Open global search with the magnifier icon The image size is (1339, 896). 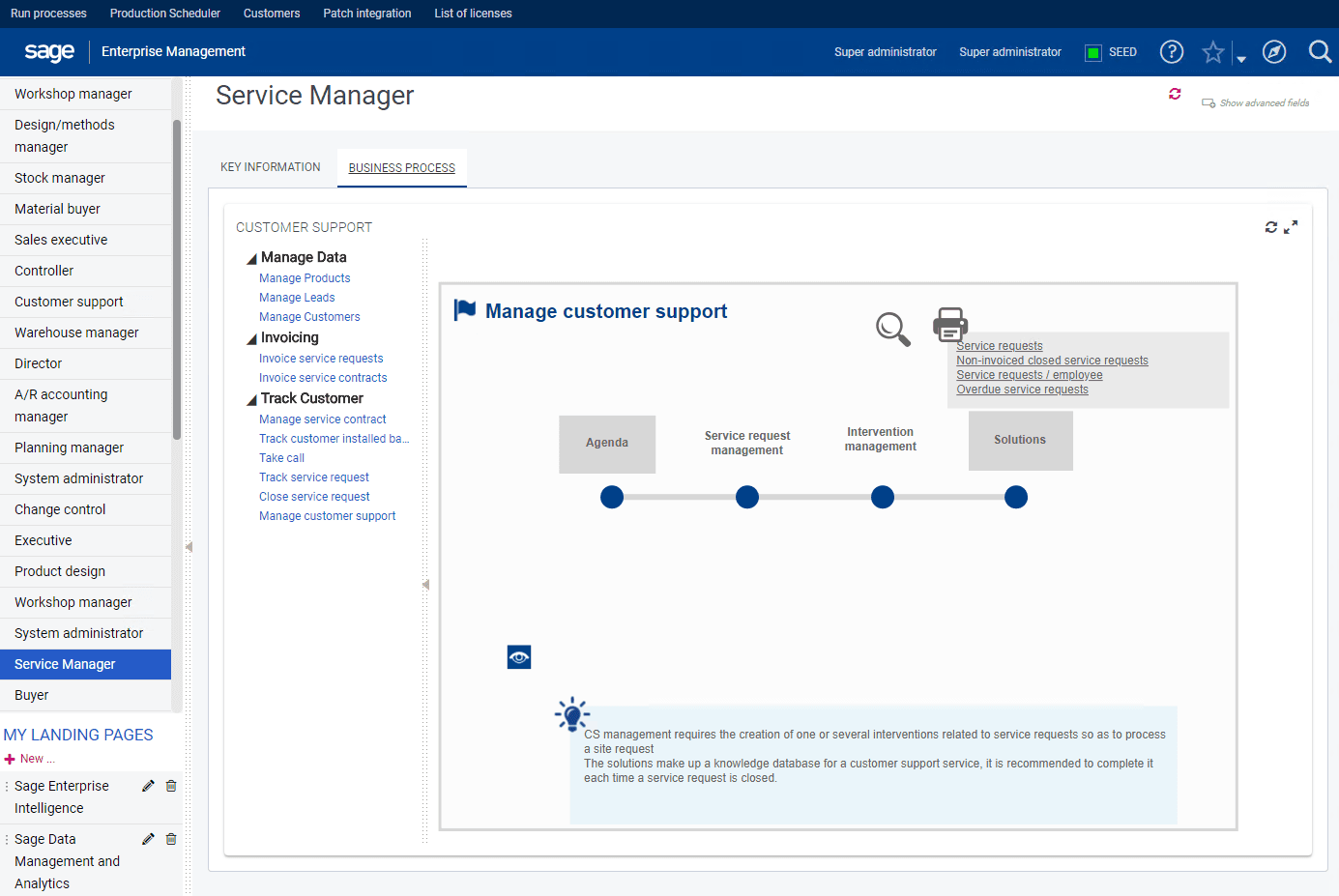click(x=1319, y=51)
